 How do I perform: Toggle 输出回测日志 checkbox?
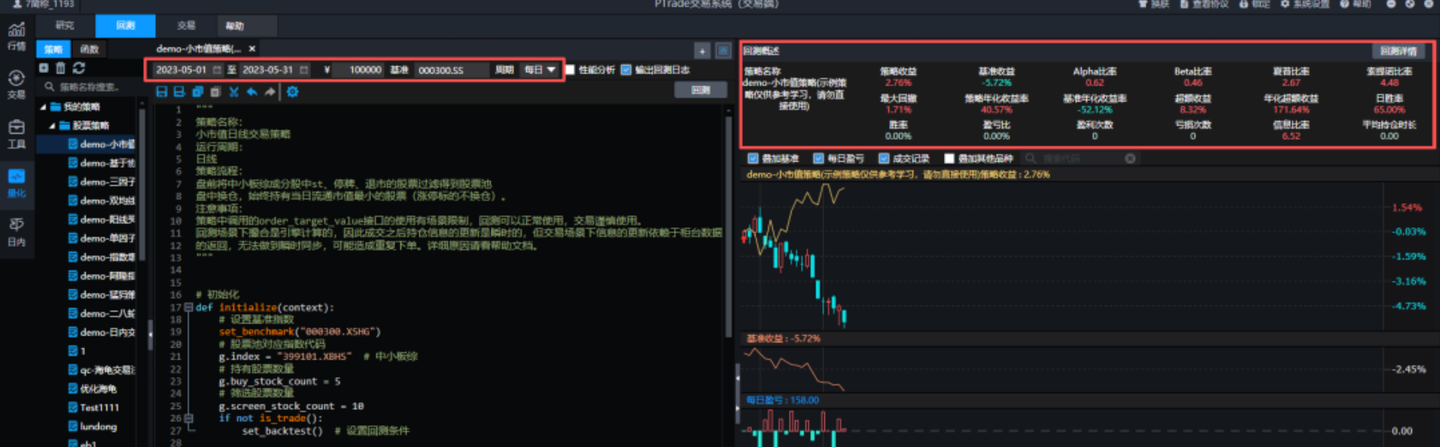pos(626,70)
